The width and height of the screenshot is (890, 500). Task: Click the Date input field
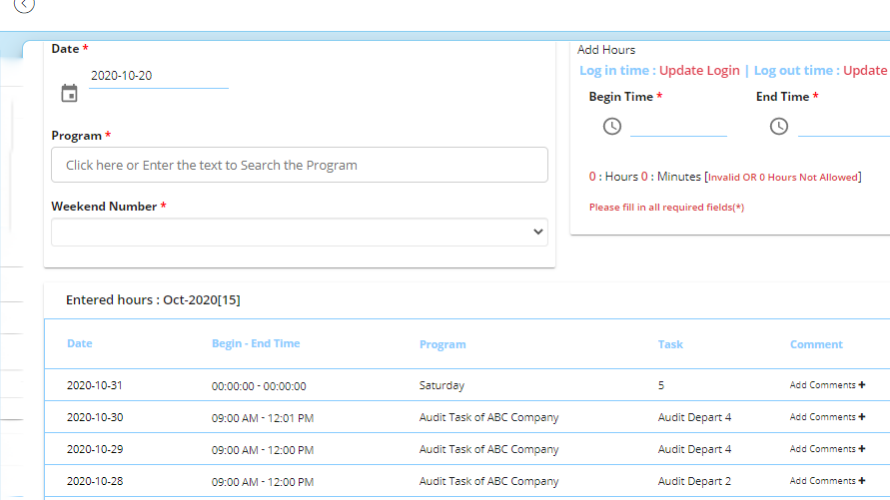[158, 76]
